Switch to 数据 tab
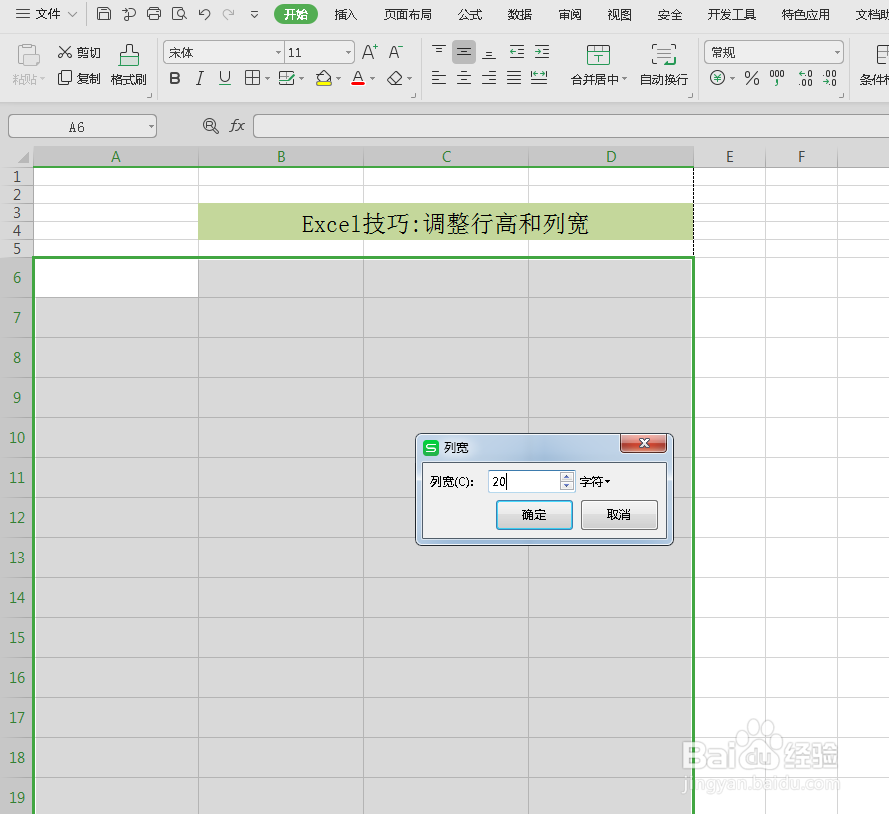This screenshot has width=889, height=814. coord(520,15)
